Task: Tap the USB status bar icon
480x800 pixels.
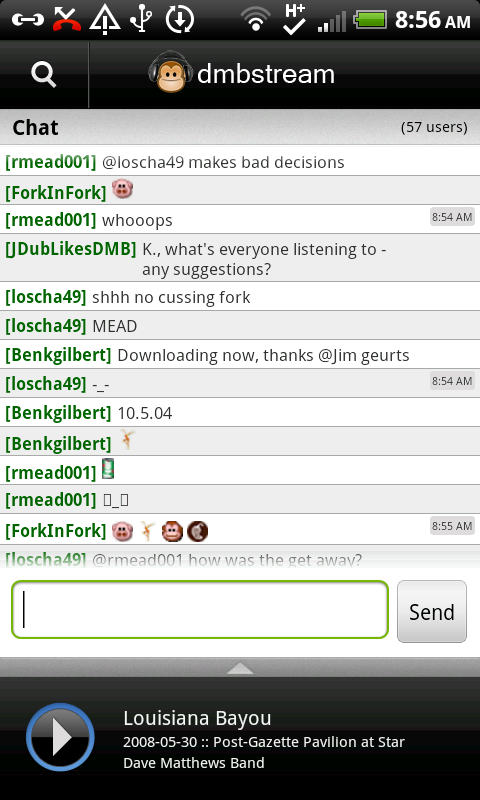Action: (141, 20)
